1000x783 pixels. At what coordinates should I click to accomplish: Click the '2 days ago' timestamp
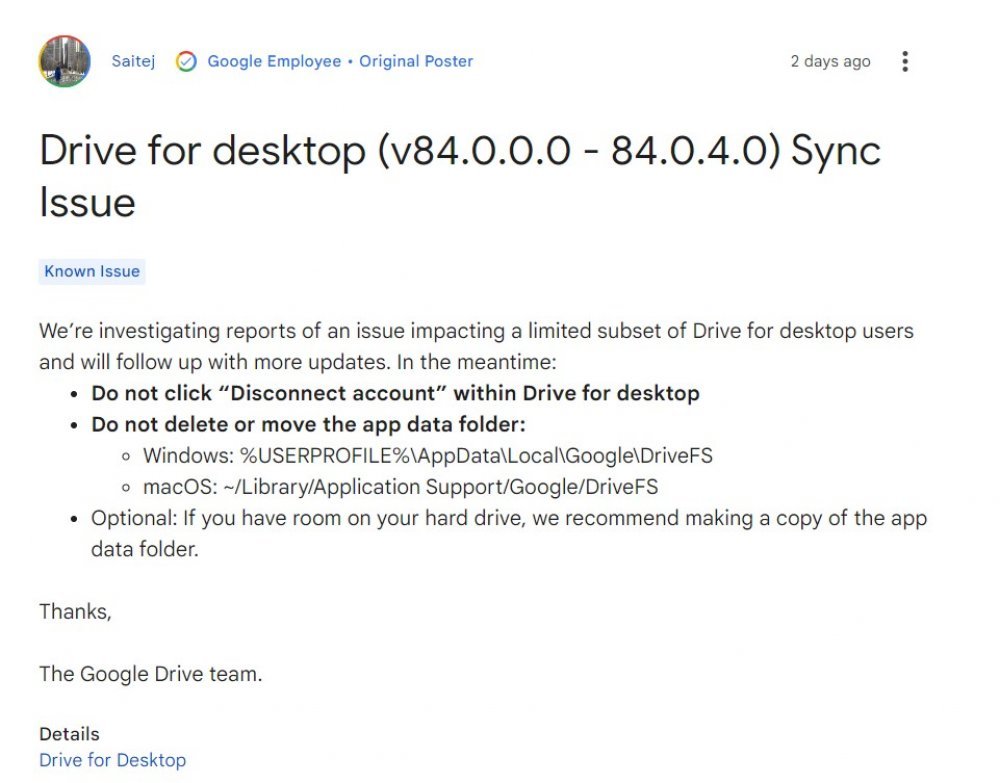pyautogui.click(x=830, y=61)
